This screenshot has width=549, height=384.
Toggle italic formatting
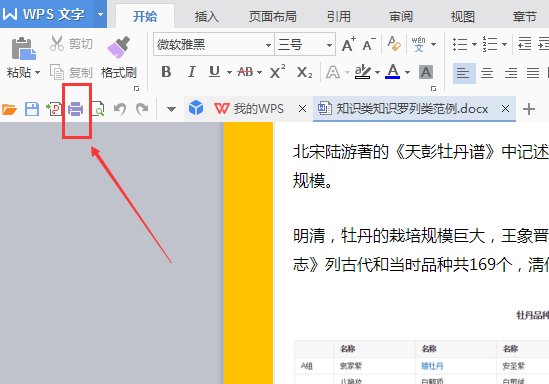(191, 72)
